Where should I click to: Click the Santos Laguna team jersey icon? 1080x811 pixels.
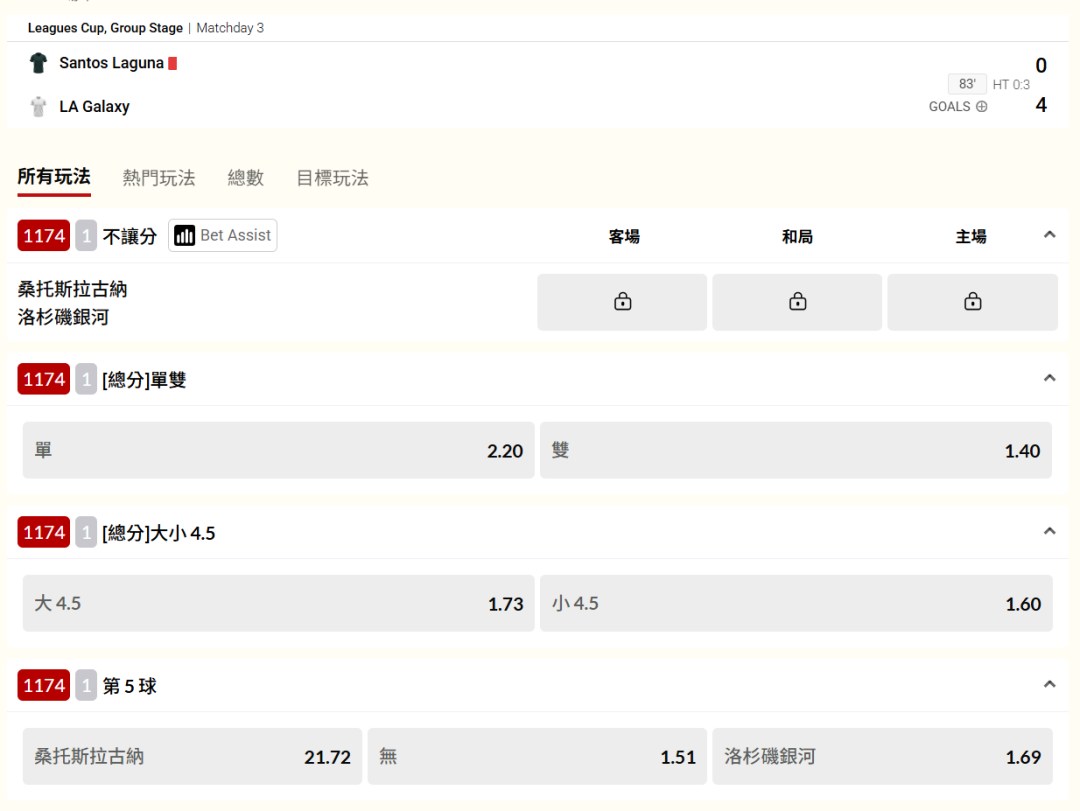coord(39,63)
